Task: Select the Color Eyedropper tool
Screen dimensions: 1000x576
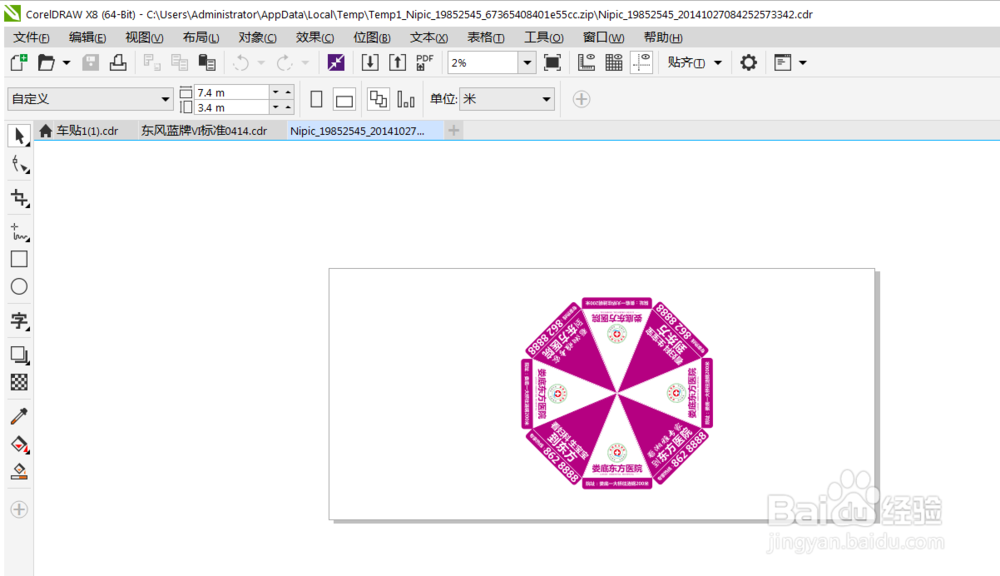Action: coord(19,416)
